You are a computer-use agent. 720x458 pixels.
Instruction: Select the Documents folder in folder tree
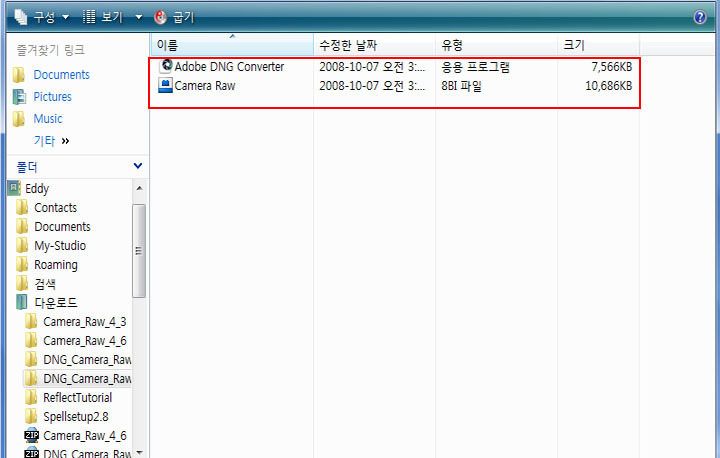(62, 226)
